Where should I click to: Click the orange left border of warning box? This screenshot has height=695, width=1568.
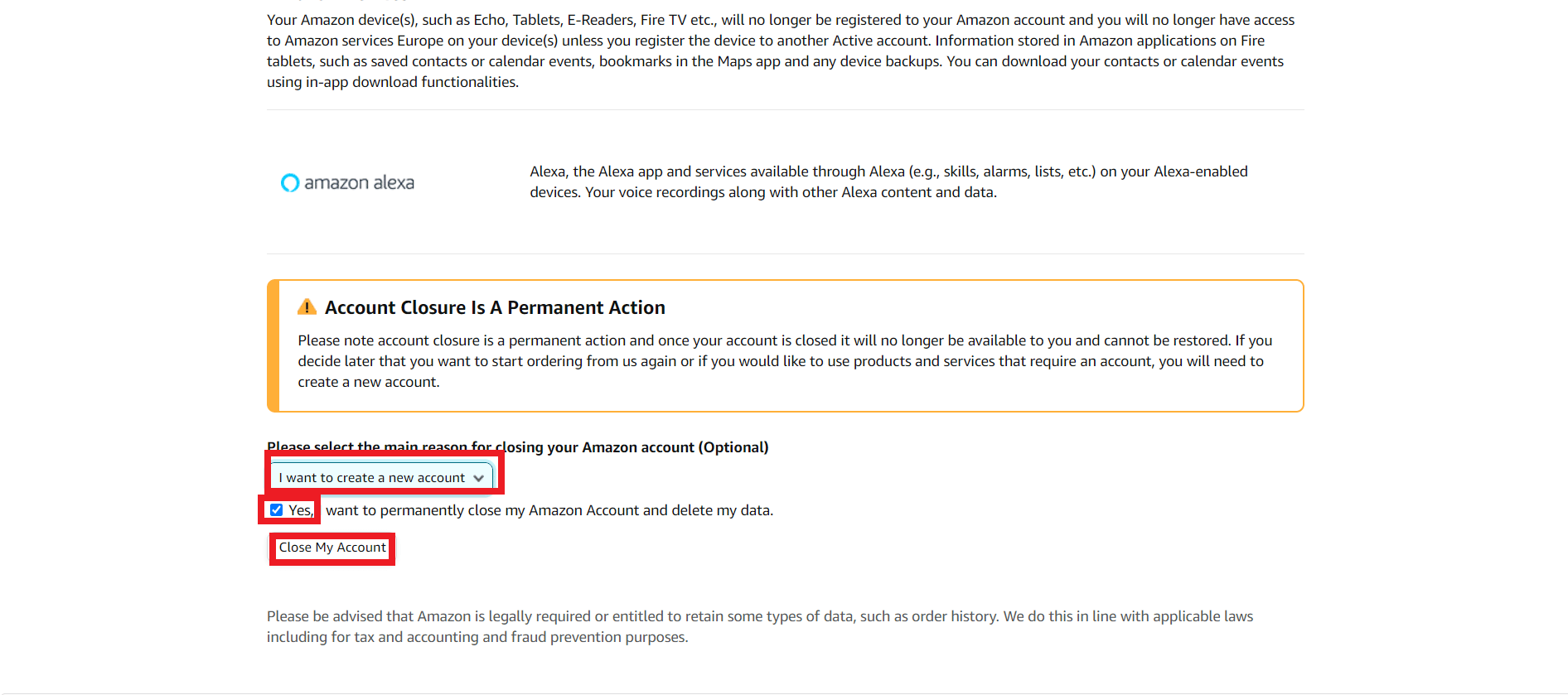tap(273, 345)
